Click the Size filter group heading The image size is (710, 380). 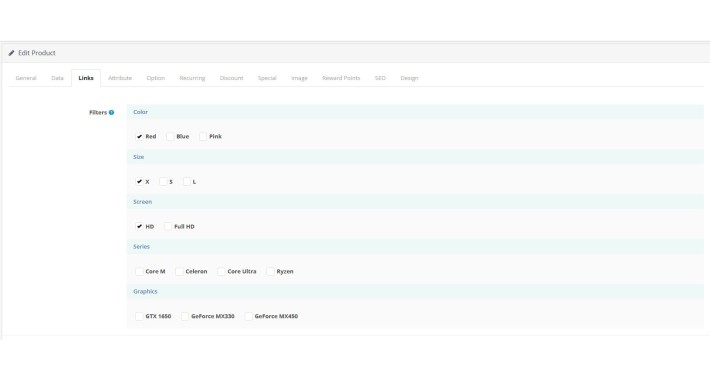(139, 157)
